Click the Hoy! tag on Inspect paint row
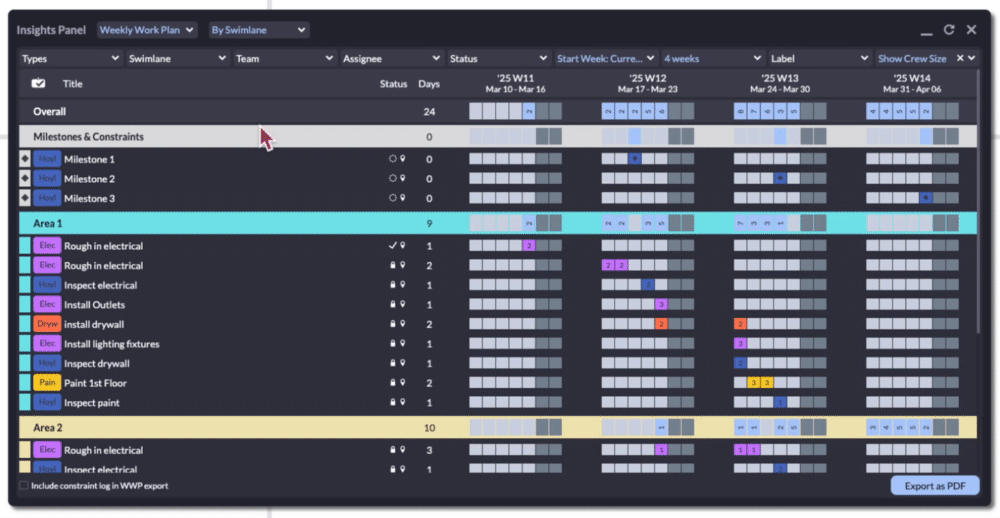 (x=47, y=403)
